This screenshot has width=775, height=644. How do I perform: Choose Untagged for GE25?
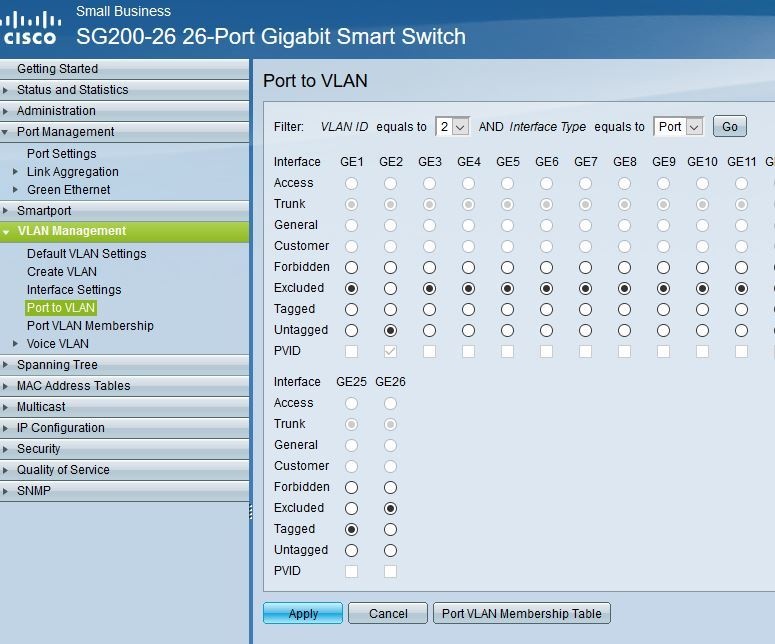coord(351,550)
